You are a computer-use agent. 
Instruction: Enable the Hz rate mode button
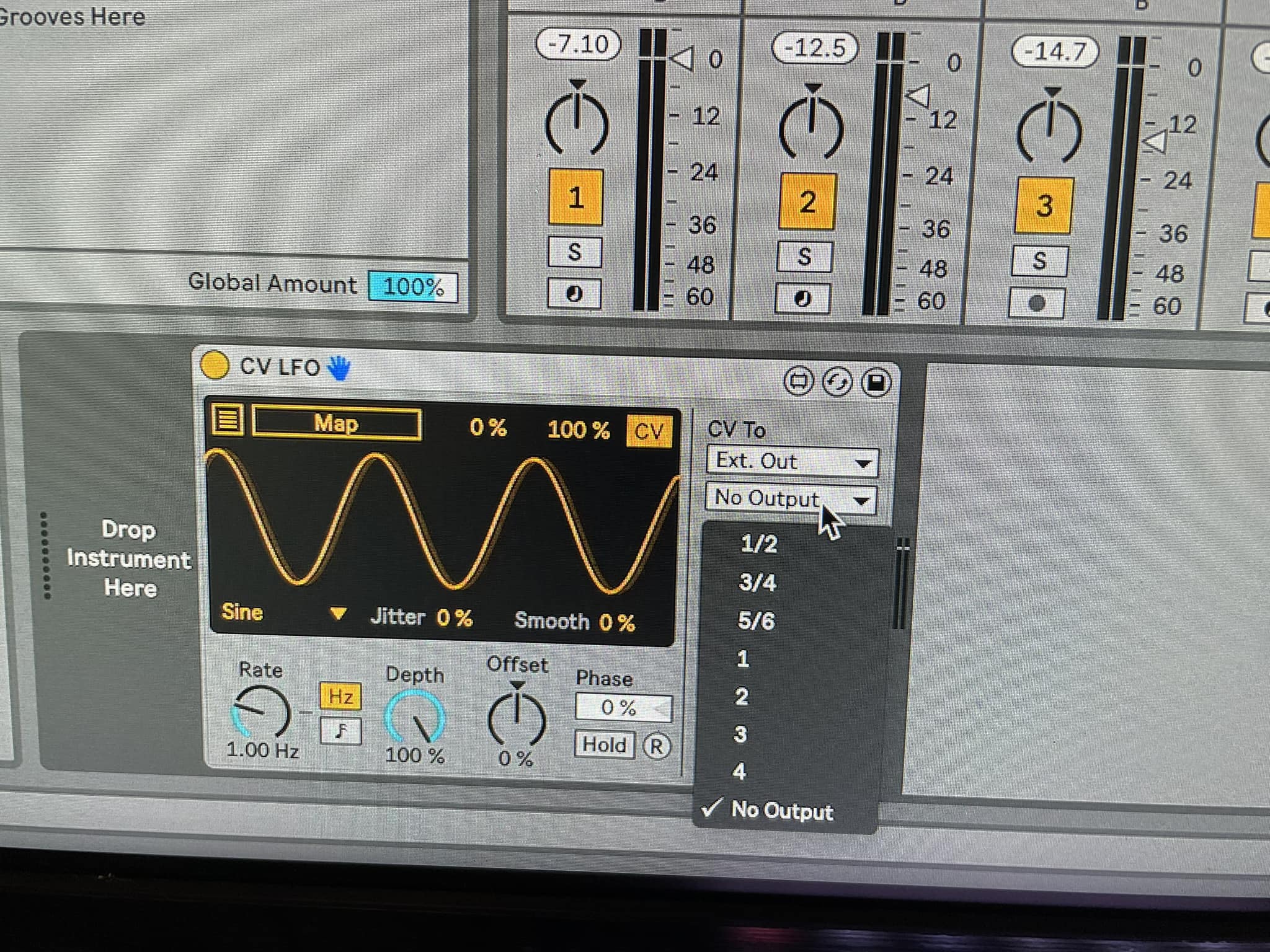tap(340, 696)
